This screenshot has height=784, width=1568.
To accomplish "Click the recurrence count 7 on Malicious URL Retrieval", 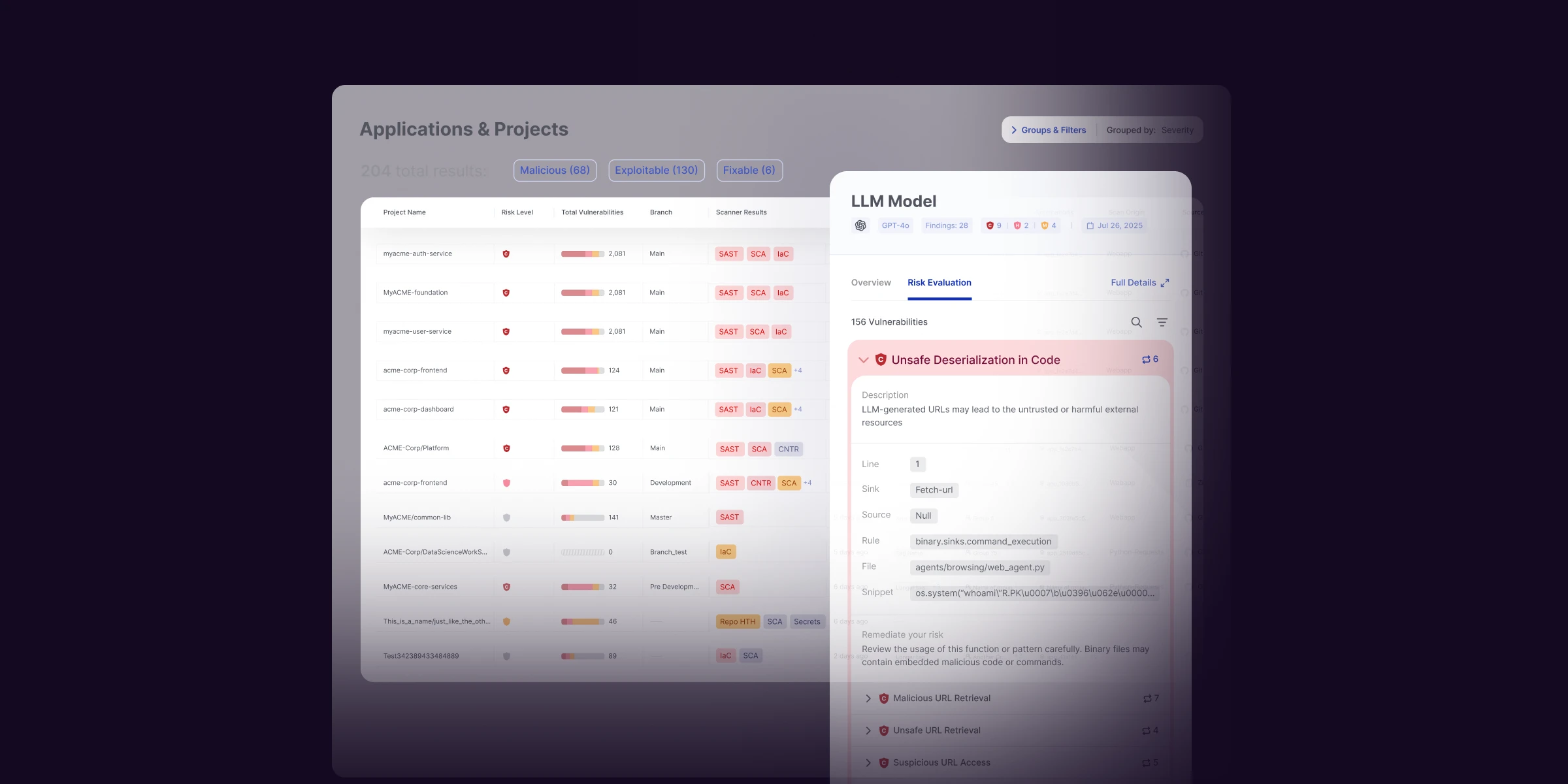I will [1151, 698].
